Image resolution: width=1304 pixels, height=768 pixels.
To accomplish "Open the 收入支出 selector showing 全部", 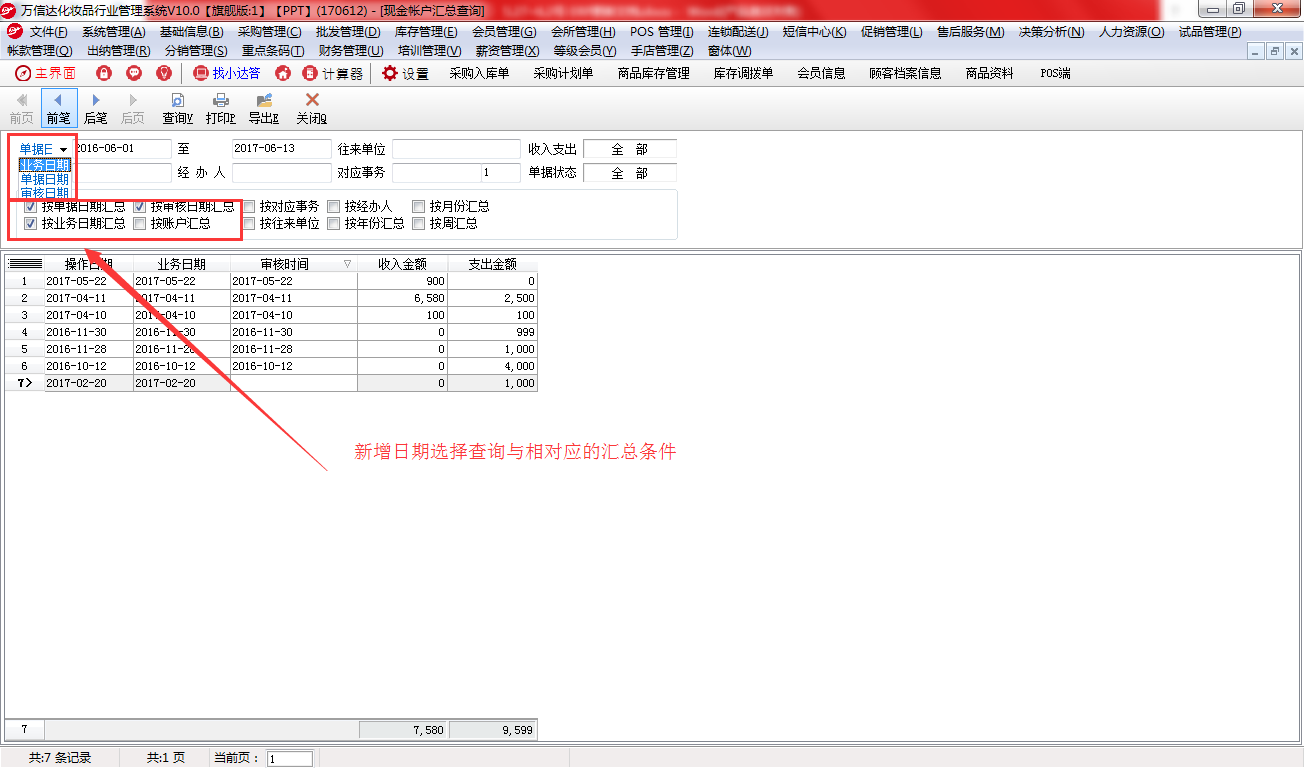I will click(630, 149).
